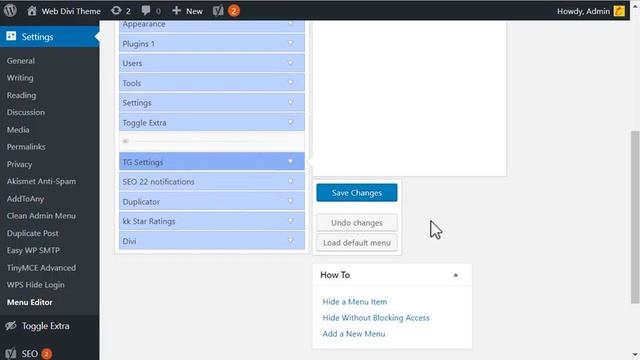Open Add a New Menu link
640x360 pixels.
[354, 333]
